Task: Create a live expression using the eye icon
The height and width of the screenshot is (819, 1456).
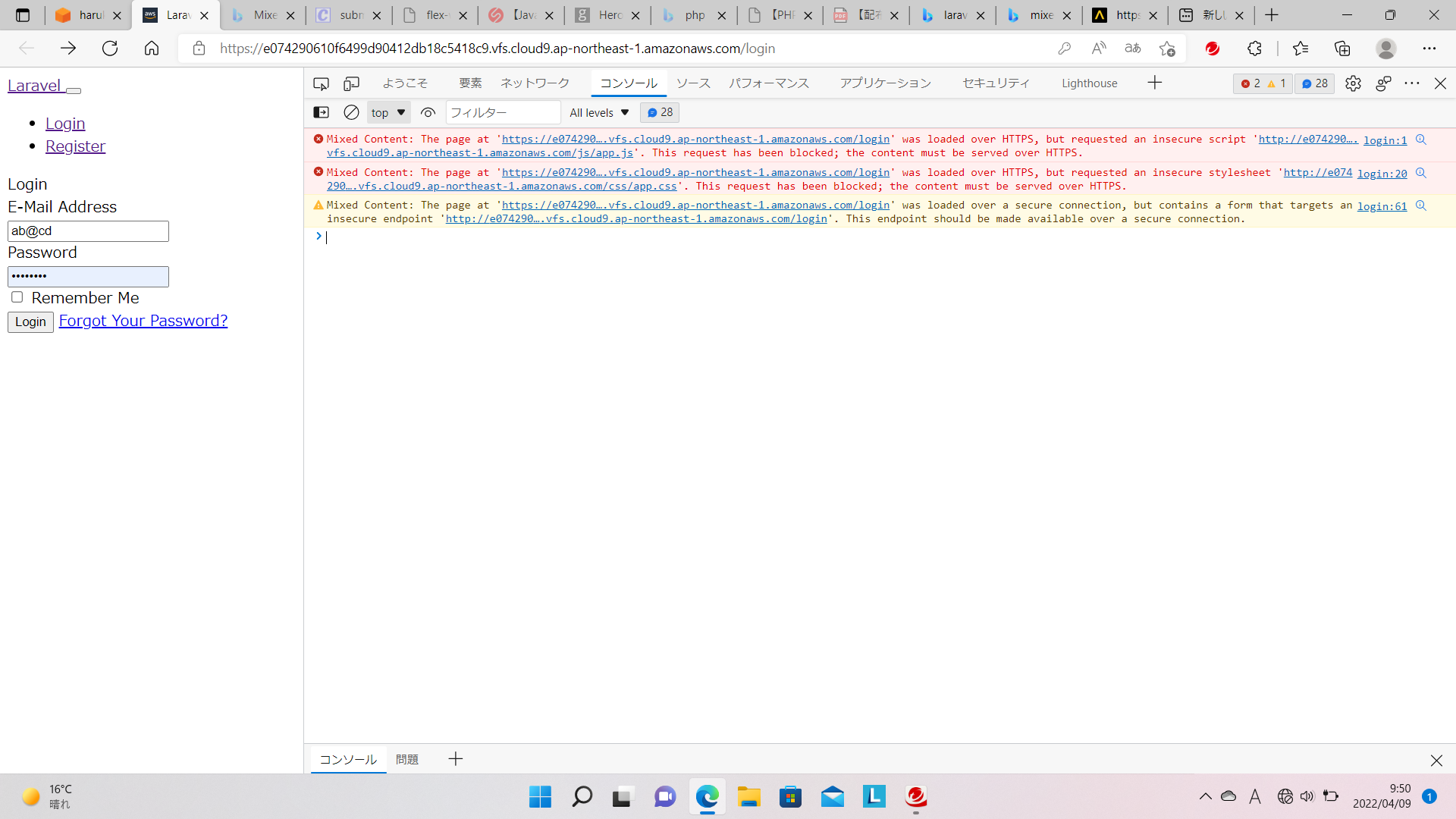Action: 427,112
